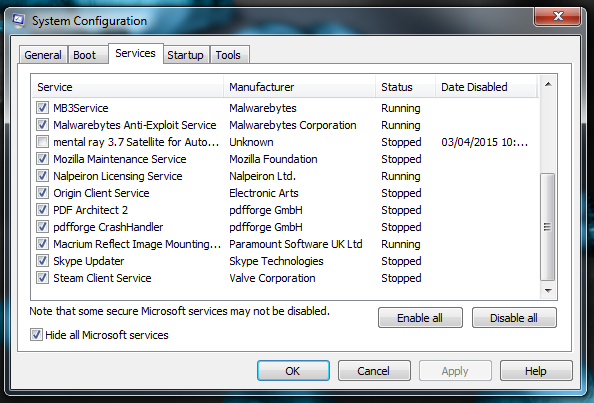Close the System Configuration window
This screenshot has height=403, width=594.
click(x=557, y=16)
